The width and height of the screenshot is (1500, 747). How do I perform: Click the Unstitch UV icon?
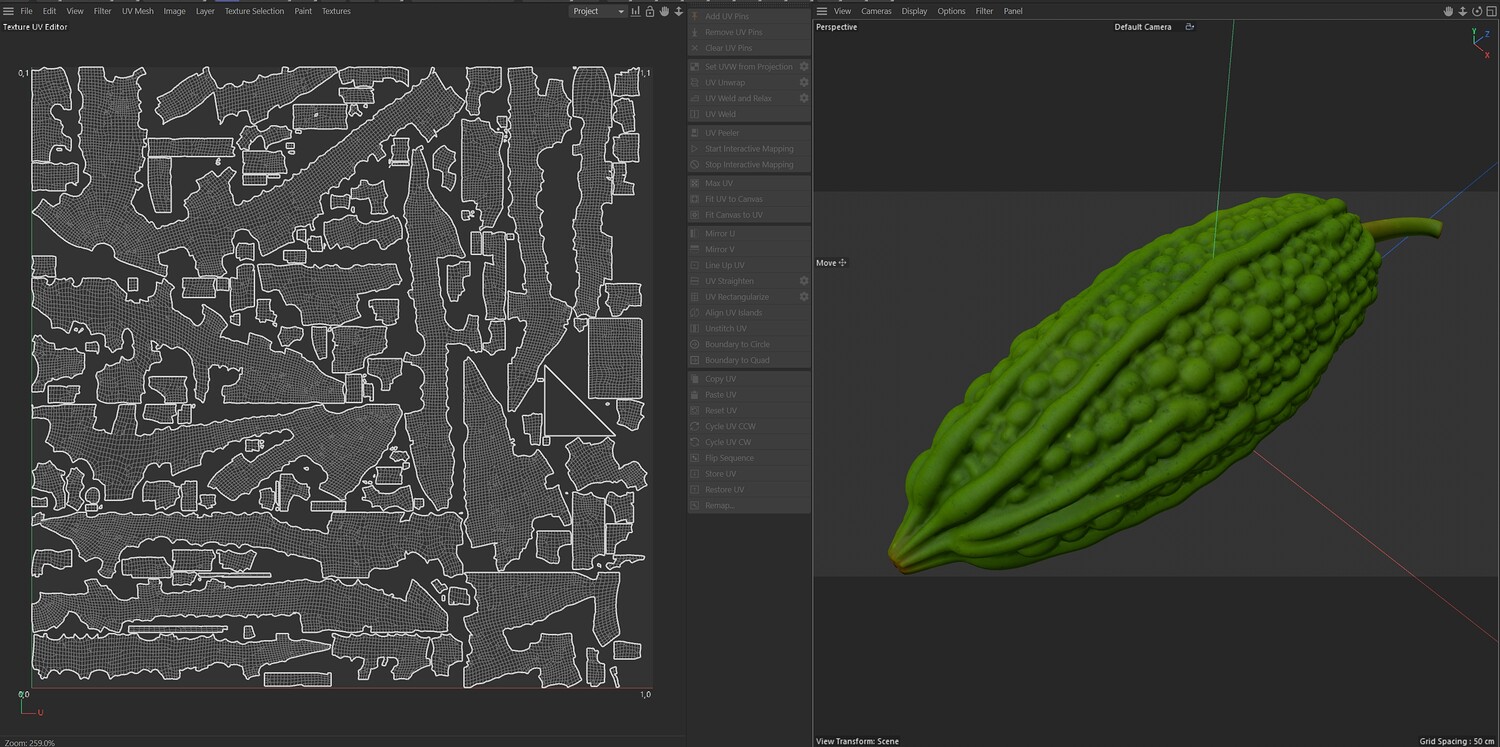pyautogui.click(x=695, y=329)
